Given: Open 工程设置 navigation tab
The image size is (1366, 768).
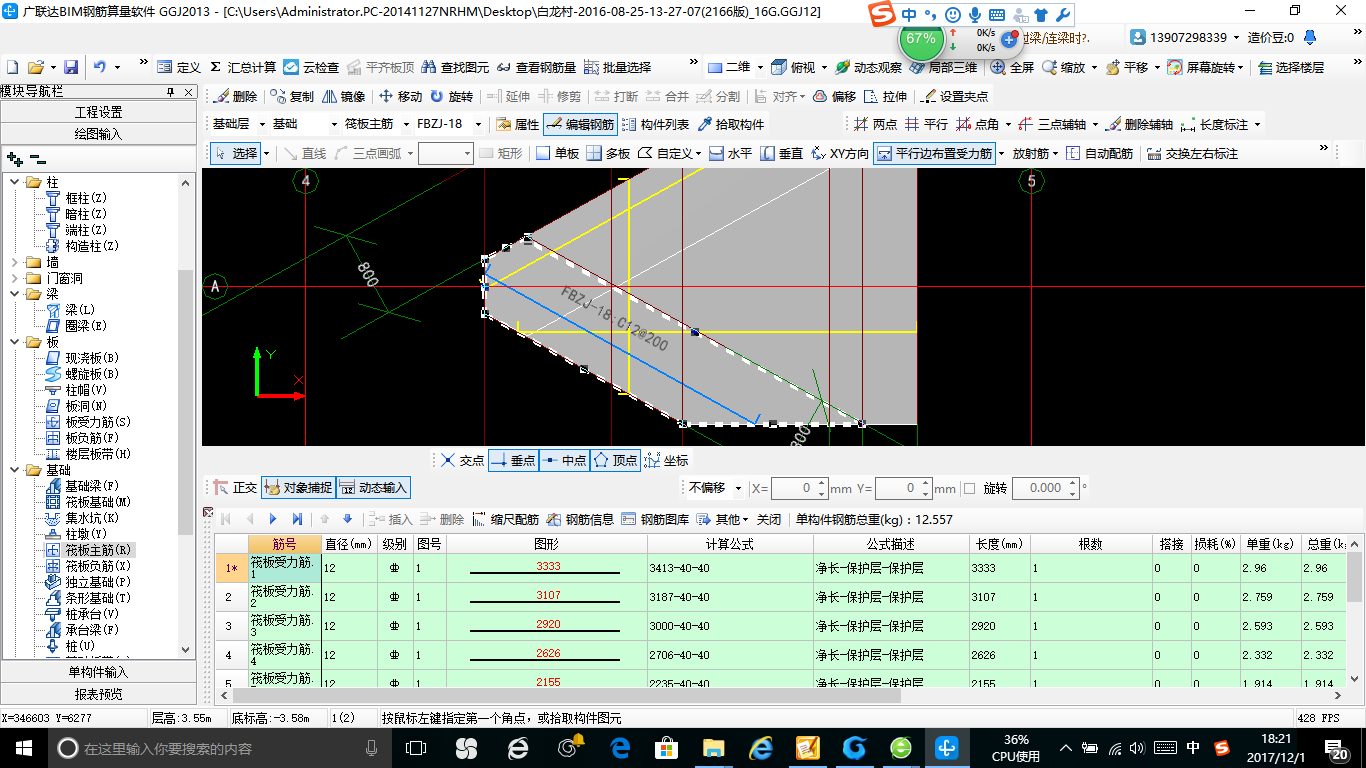Looking at the screenshot, I should [x=99, y=112].
